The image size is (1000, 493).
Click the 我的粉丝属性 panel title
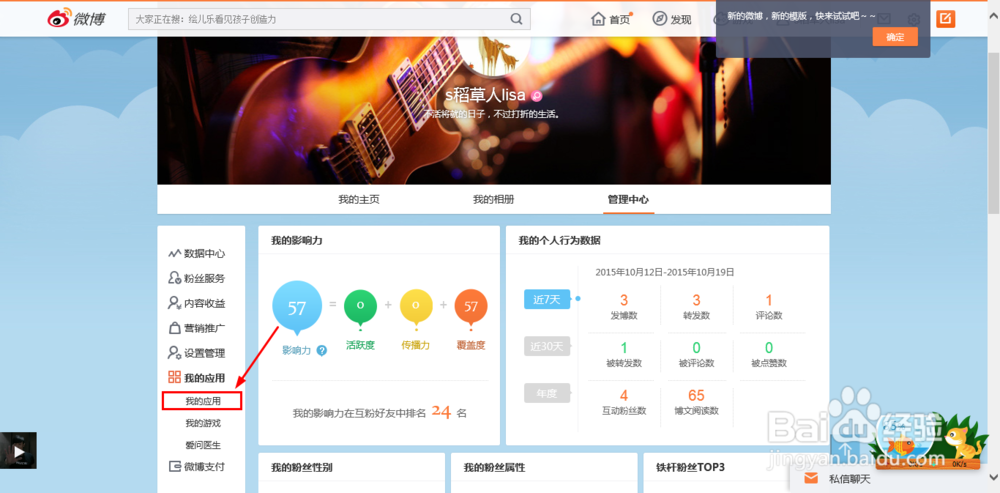point(494,467)
